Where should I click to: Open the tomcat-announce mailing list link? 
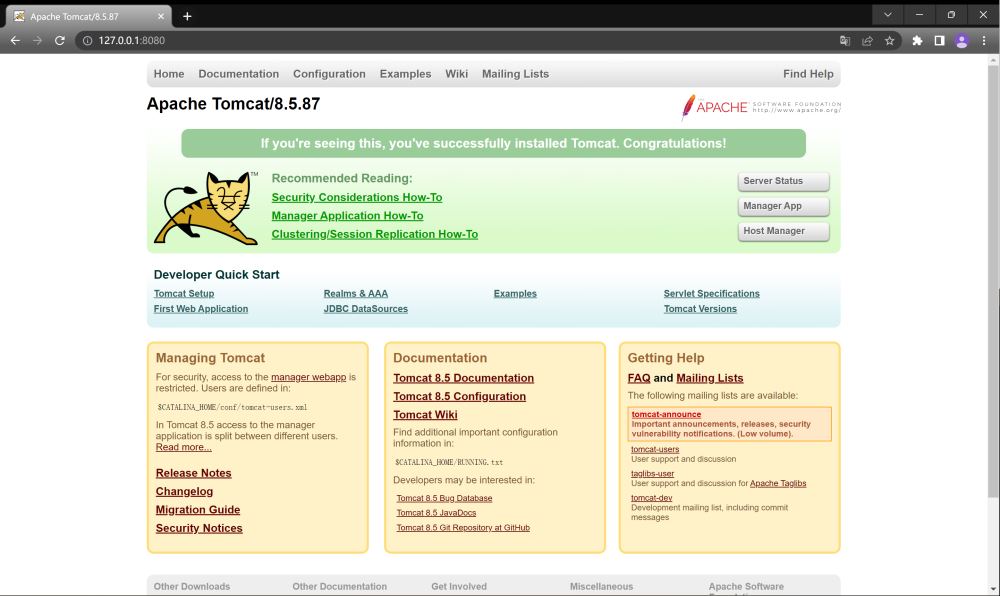pos(666,414)
